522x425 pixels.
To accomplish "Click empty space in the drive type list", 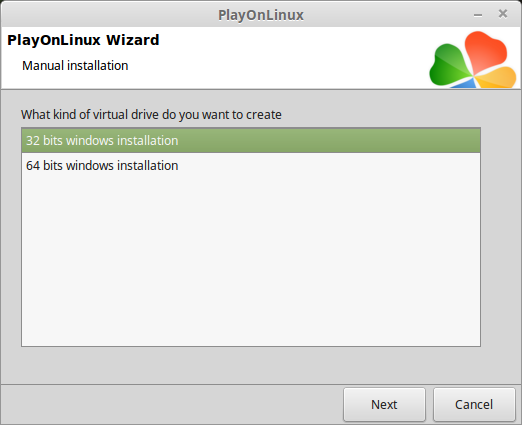I will [x=251, y=260].
